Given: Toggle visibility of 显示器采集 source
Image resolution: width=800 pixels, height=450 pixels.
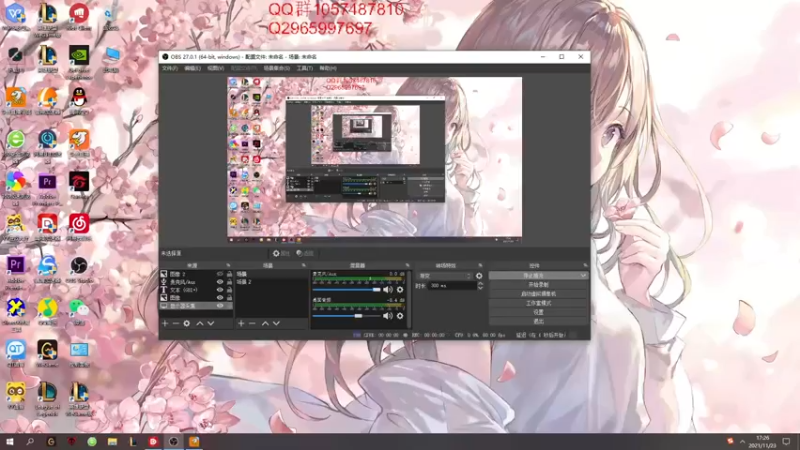Looking at the screenshot, I should 220,306.
